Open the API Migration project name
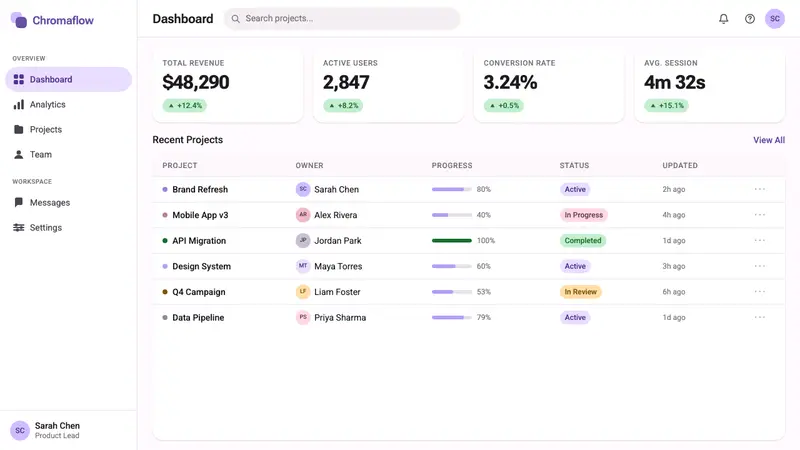This screenshot has width=800, height=450. [199, 240]
